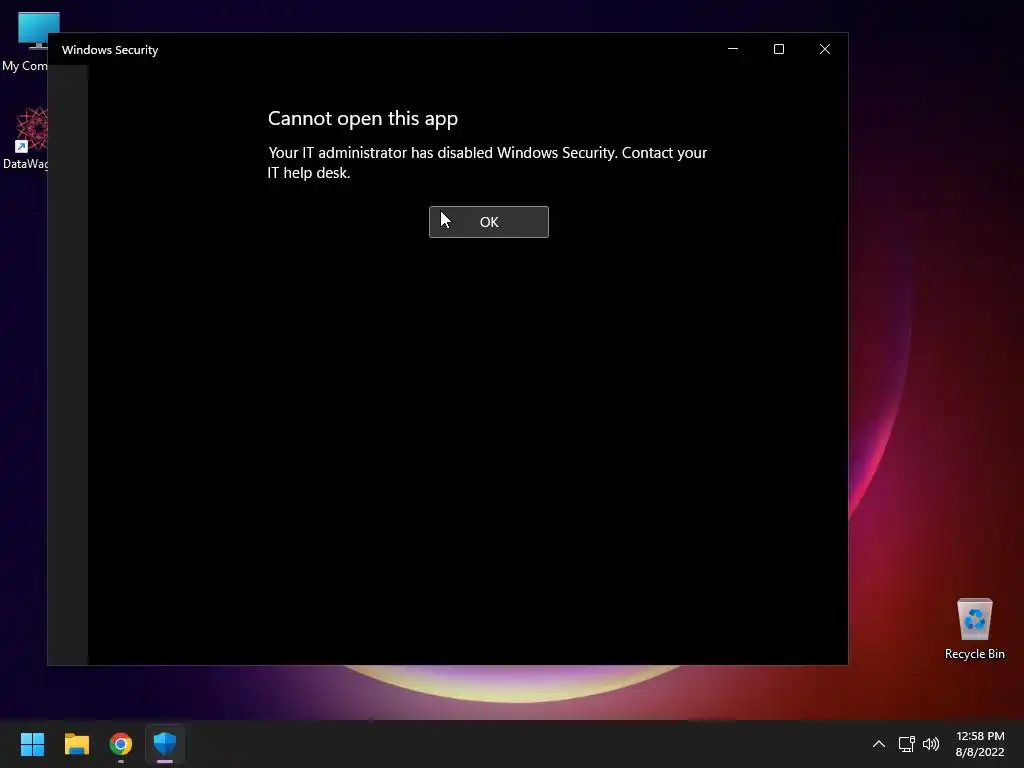1024x768 pixels.
Task: Open network status icon in the tray
Action: click(906, 744)
